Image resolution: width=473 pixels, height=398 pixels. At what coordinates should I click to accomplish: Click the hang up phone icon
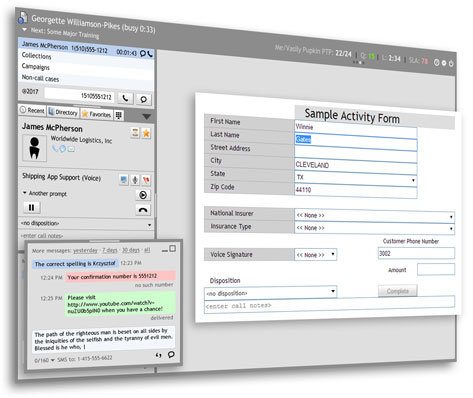[143, 210]
